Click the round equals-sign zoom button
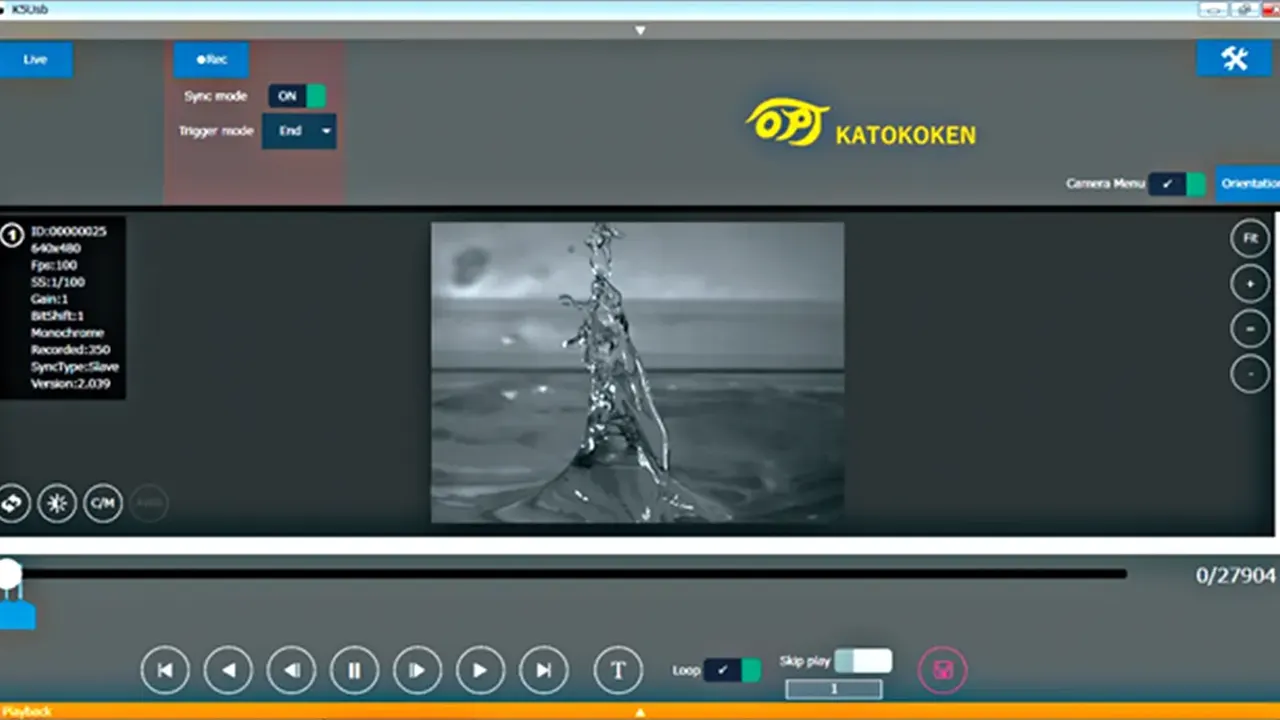The height and width of the screenshot is (720, 1280). [1250, 329]
